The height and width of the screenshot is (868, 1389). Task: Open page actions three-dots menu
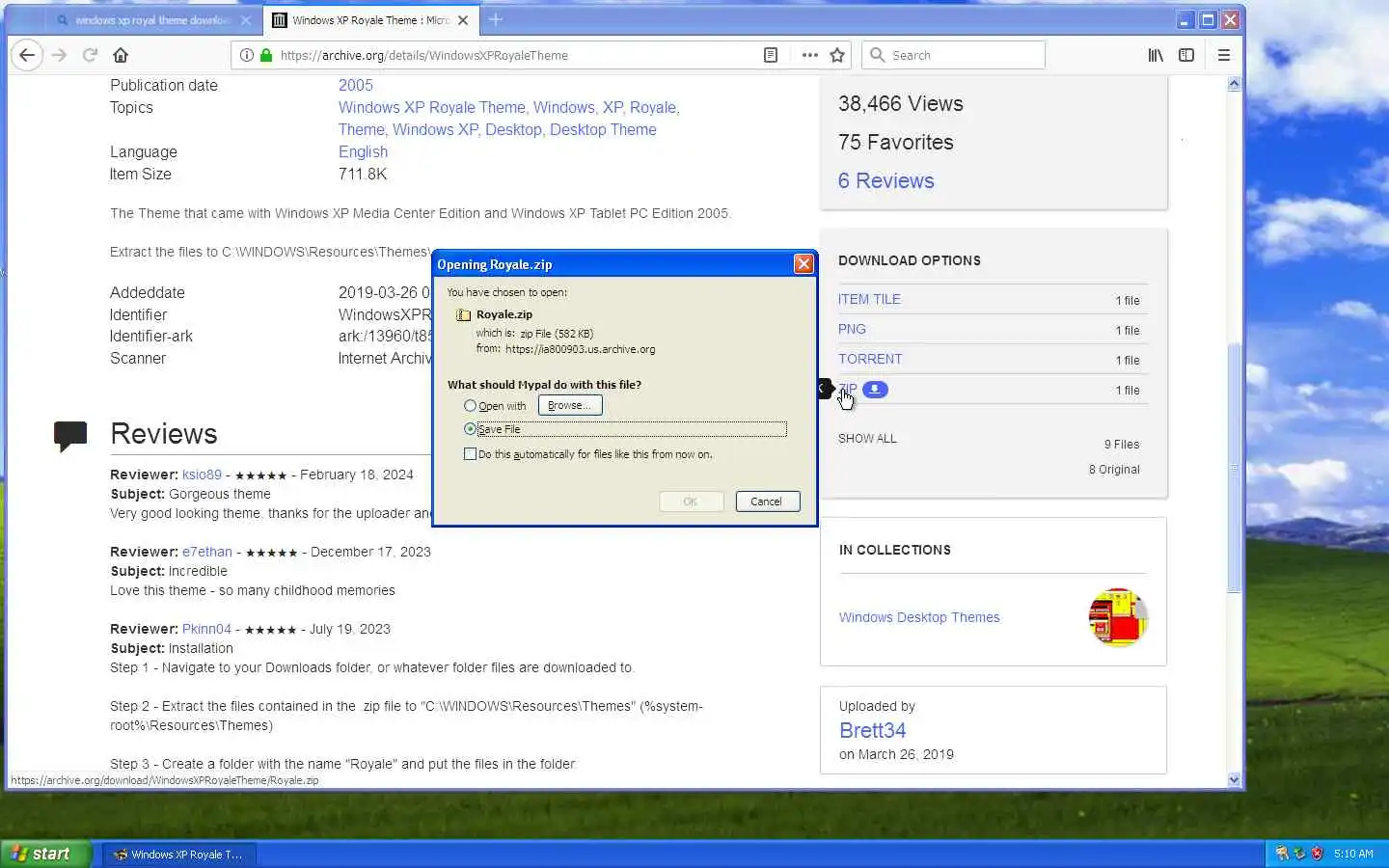(810, 55)
